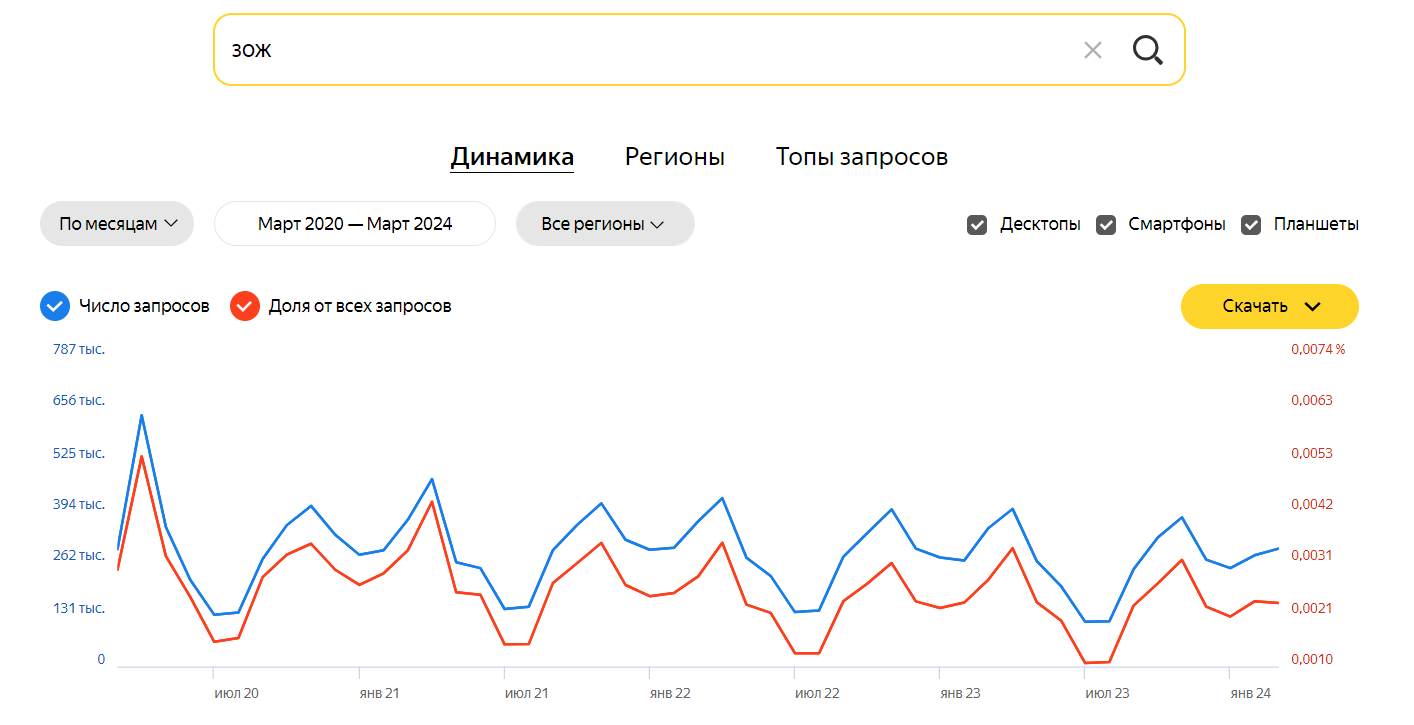The width and height of the screenshot is (1414, 725).
Task: Click the '525 тыс.' left axis value
Action: coord(79,453)
